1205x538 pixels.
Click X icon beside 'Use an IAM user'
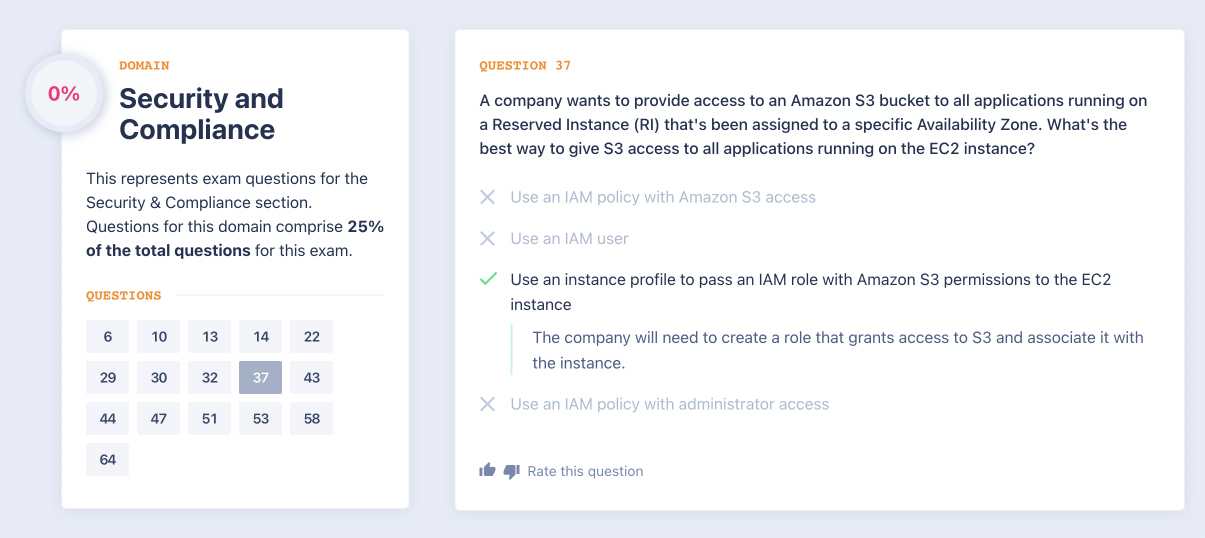[488, 239]
